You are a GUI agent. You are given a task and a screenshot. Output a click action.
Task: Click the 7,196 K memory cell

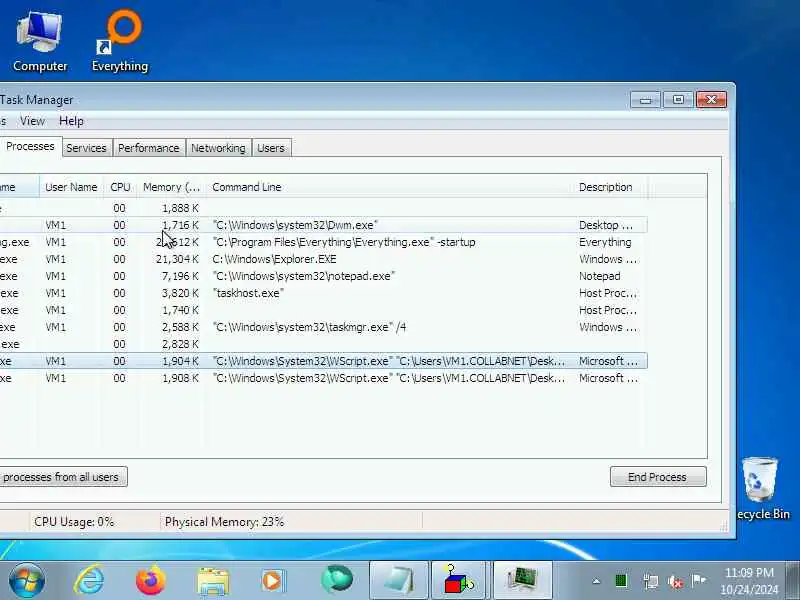click(x=180, y=276)
